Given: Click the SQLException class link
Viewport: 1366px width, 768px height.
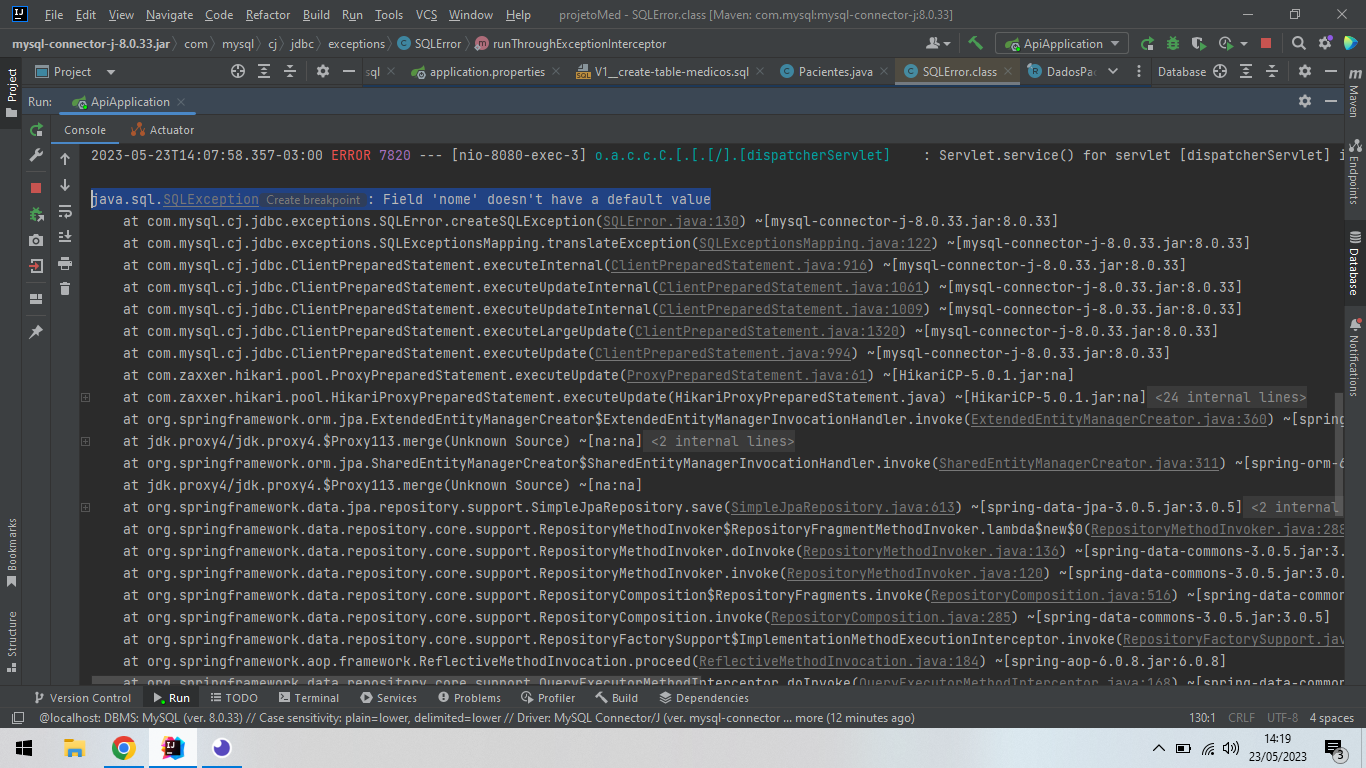Looking at the screenshot, I should pos(210,199).
